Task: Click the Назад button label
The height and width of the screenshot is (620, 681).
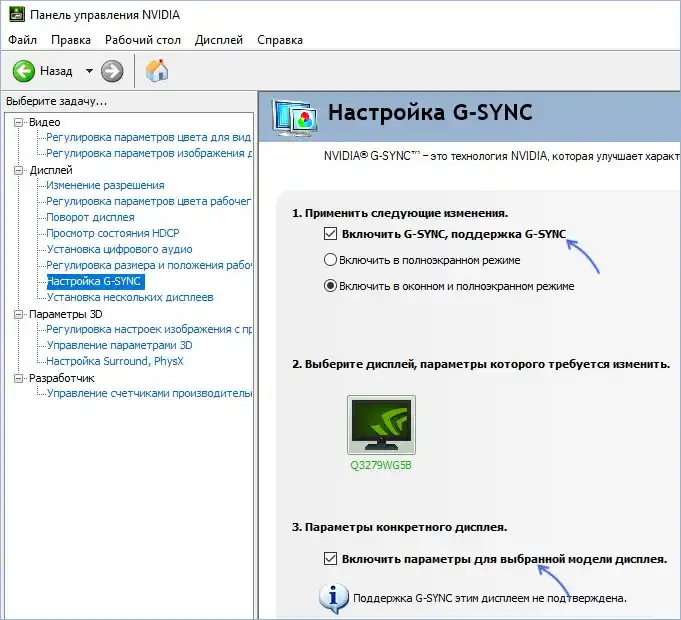Action: tap(56, 71)
